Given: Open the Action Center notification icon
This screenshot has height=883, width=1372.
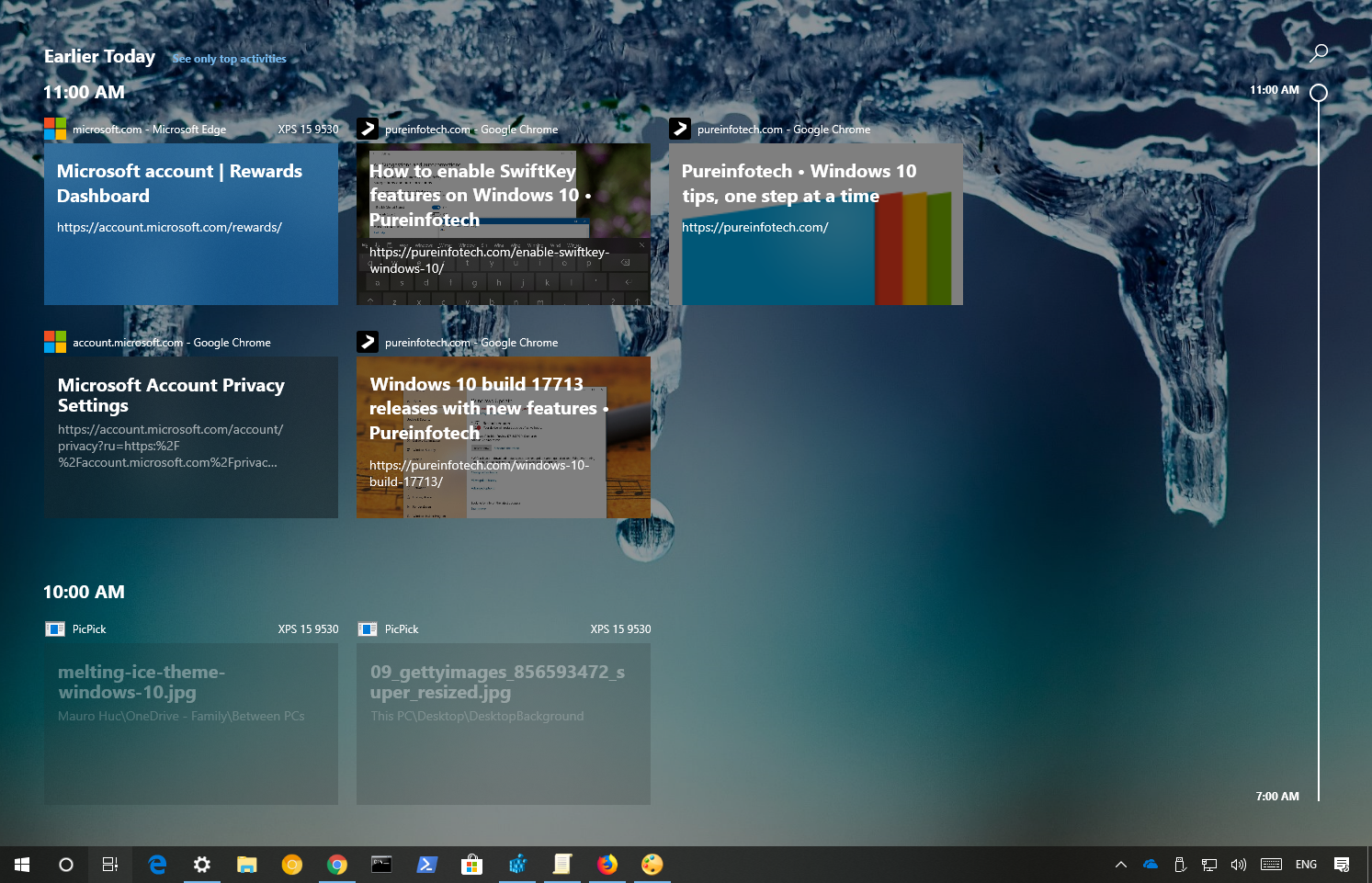Looking at the screenshot, I should (x=1342, y=865).
